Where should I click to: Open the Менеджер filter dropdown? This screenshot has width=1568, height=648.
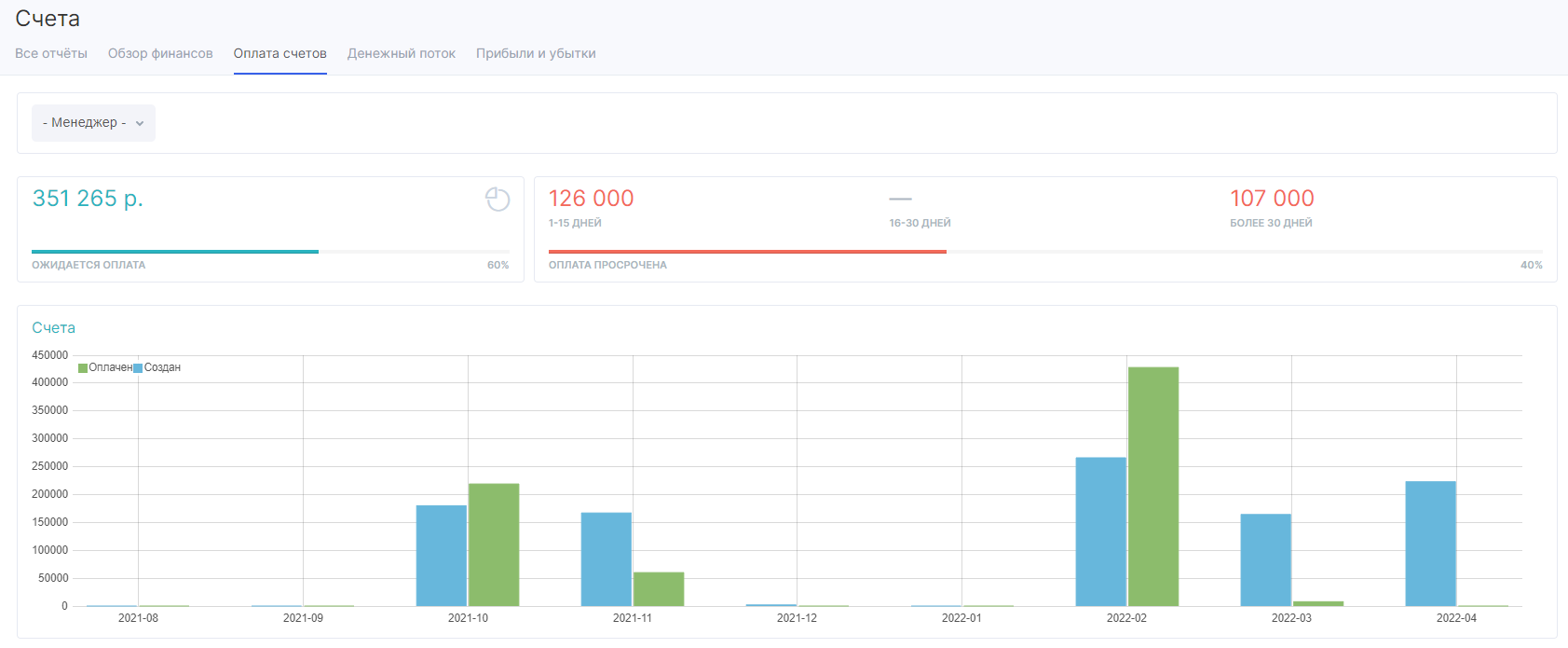[93, 123]
